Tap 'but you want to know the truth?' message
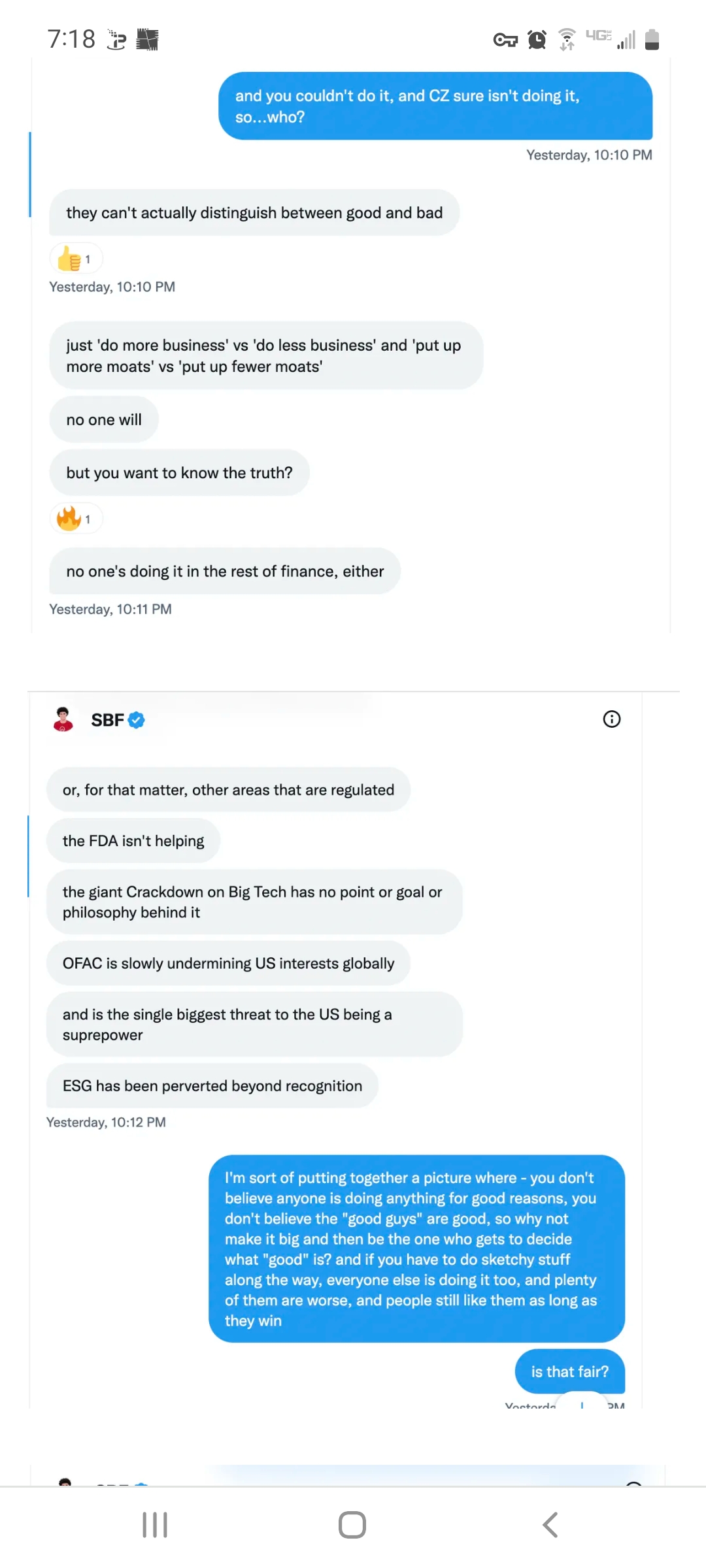 click(x=179, y=472)
